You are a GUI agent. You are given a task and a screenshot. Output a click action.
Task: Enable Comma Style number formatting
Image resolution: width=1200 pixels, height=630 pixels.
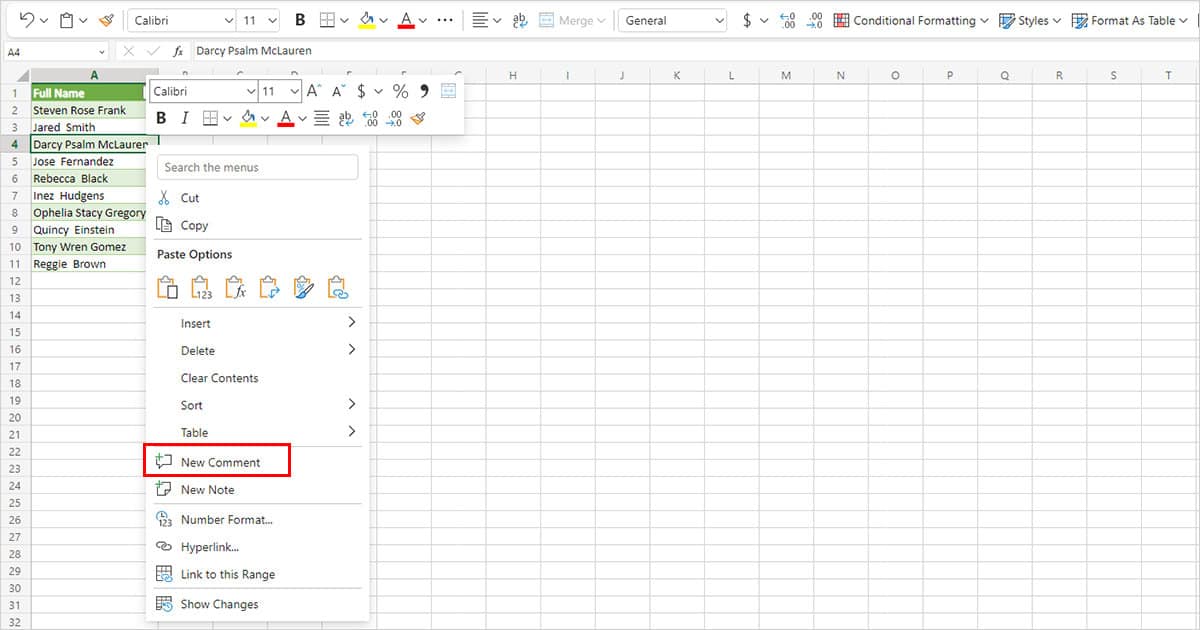[x=423, y=91]
